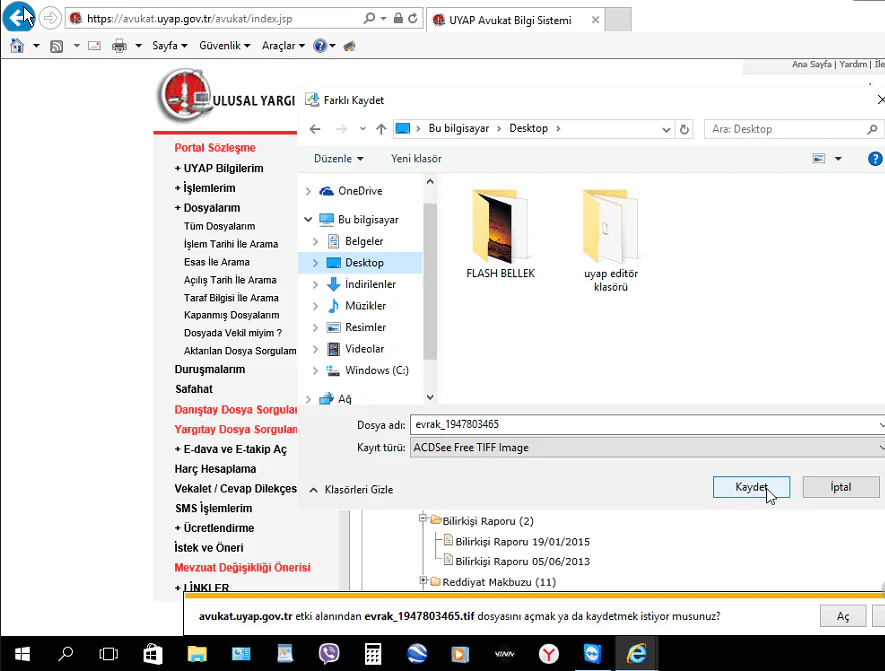Expand the Windows (C:) drive node
The image size is (885, 671).
coord(316,371)
